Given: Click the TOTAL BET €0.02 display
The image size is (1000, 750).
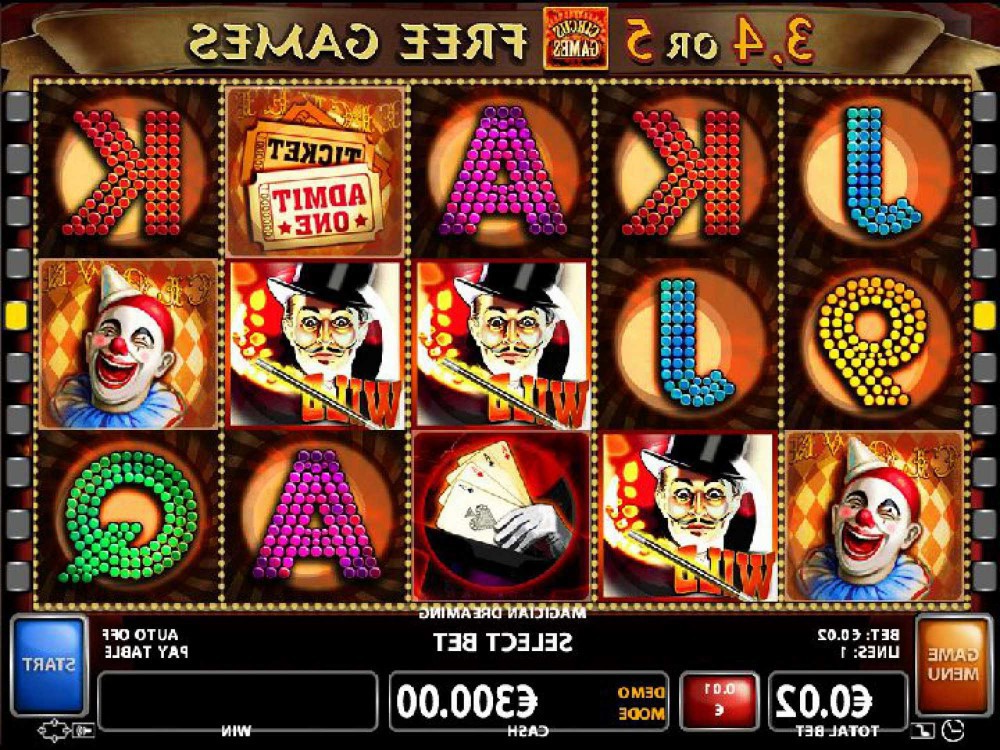Looking at the screenshot, I should click(x=837, y=700).
